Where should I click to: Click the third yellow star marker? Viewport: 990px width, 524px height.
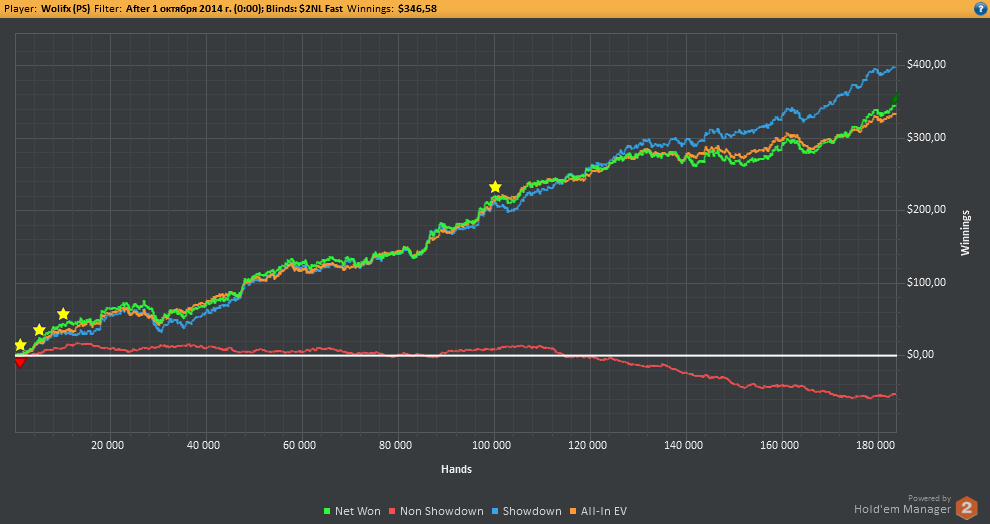(63, 314)
